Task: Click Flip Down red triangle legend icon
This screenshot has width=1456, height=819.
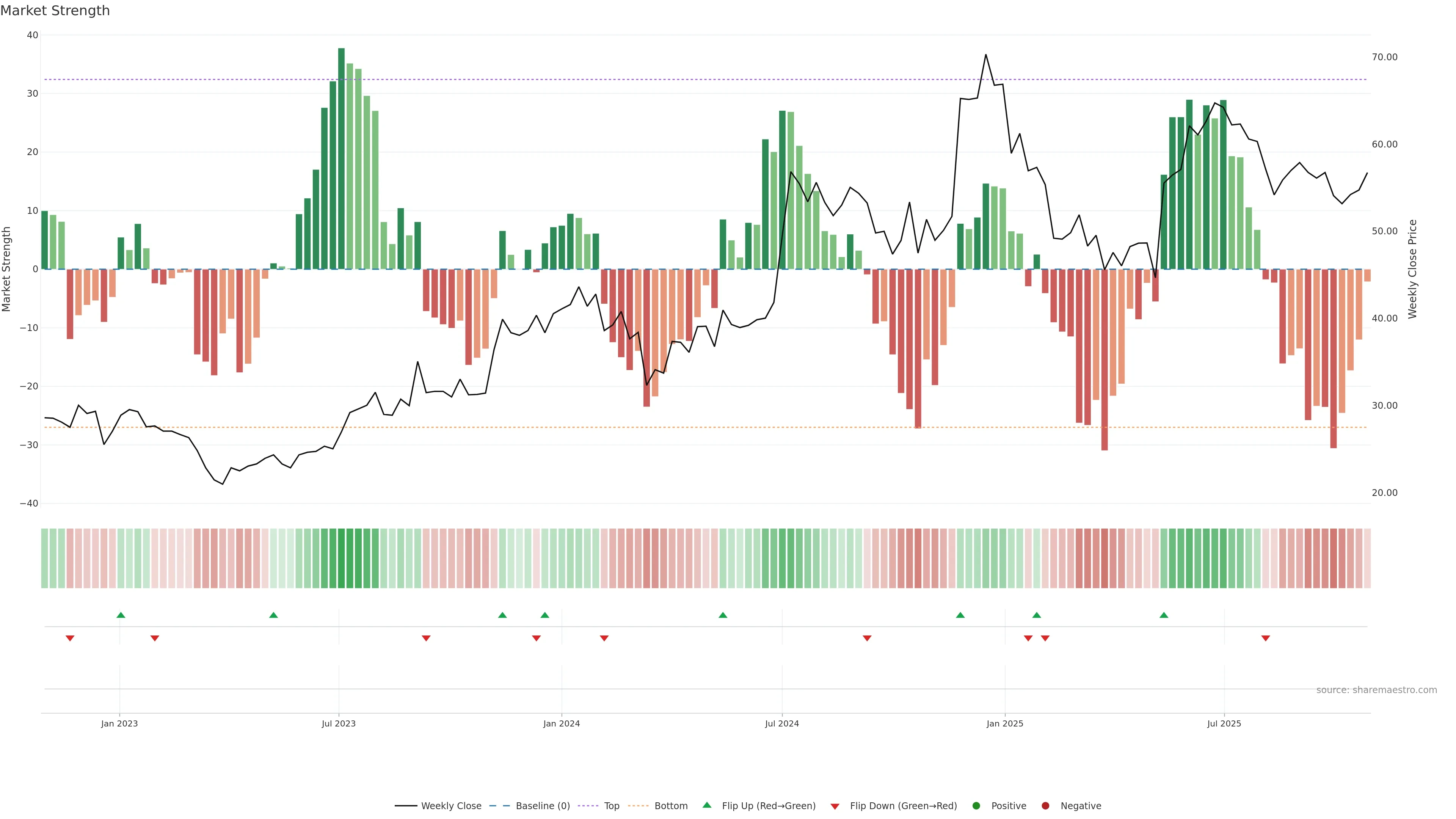Action: (x=835, y=806)
